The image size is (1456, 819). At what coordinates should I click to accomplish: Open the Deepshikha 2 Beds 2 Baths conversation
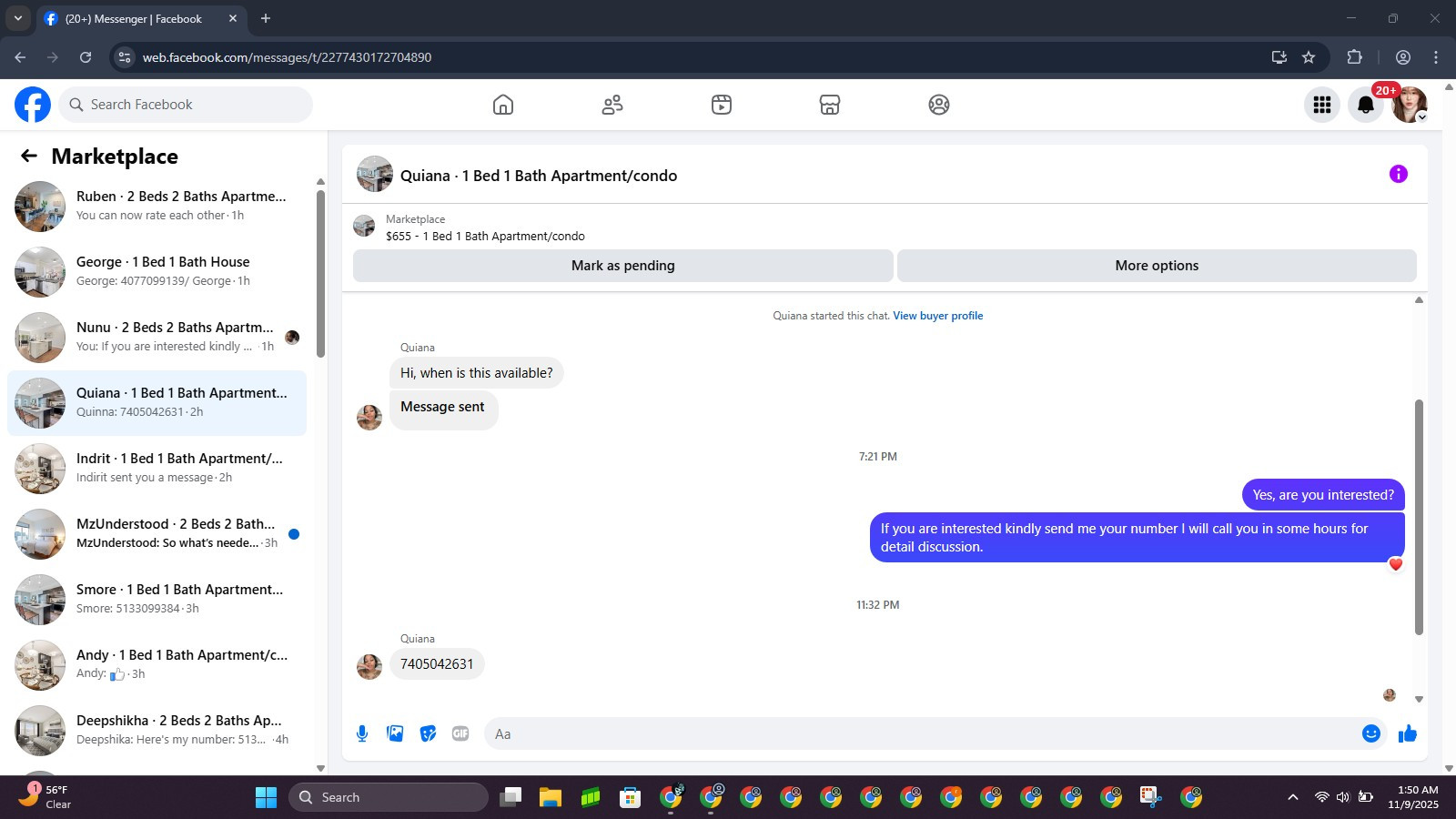[157, 731]
